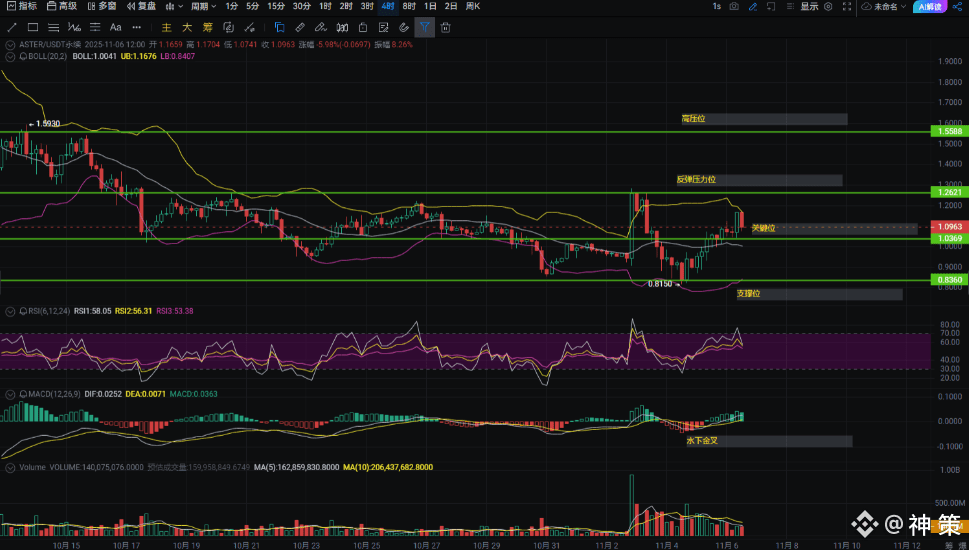The image size is (969, 550).
Task: Select the rectangle drawing tool
Action: [x=33, y=27]
